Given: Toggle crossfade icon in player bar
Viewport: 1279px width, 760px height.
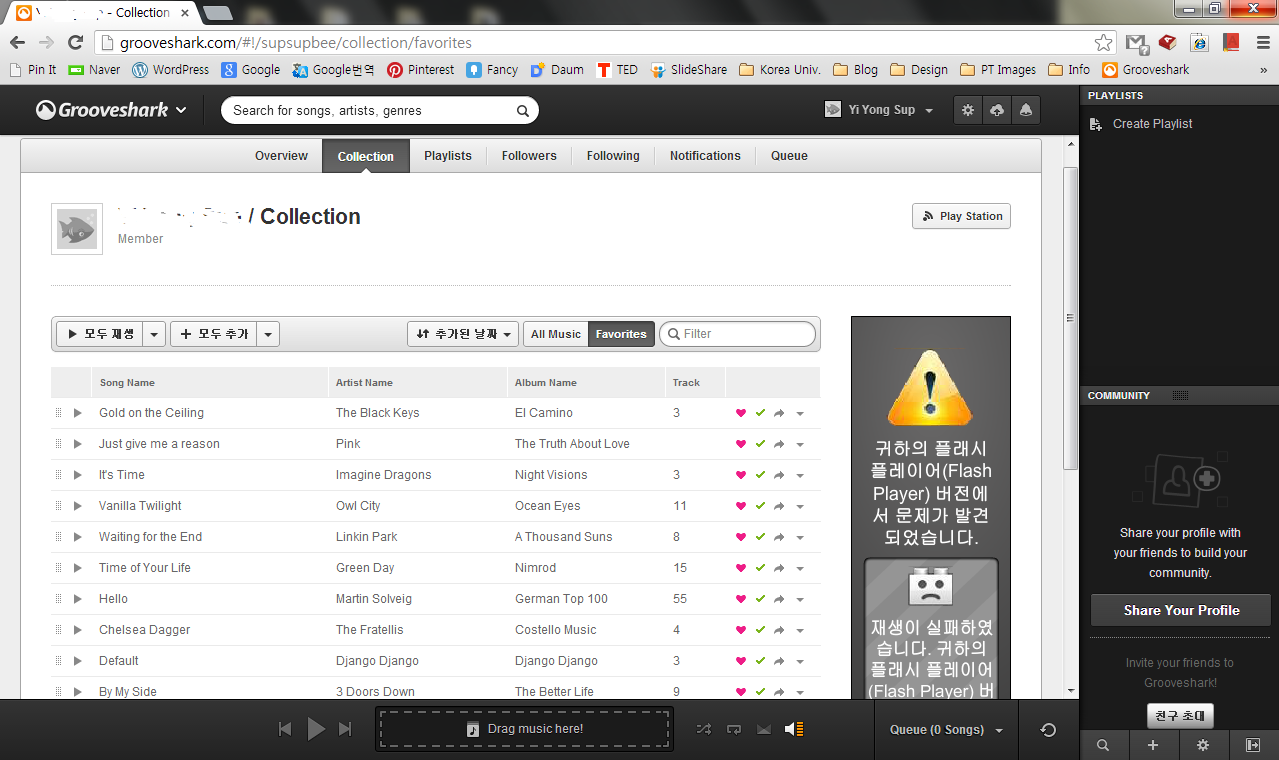Looking at the screenshot, I should [764, 730].
